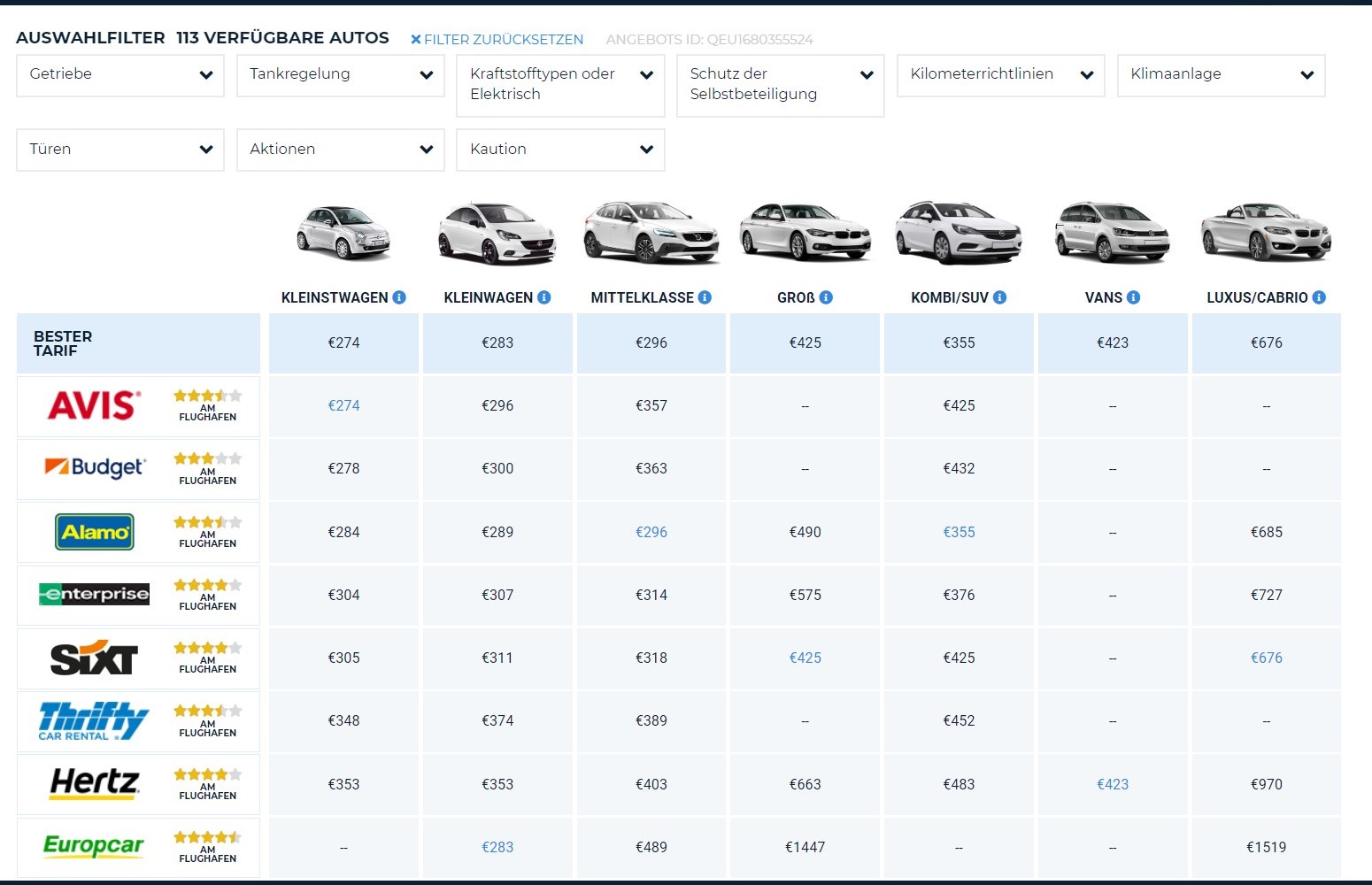Expand the Klimaanlage filter

[x=1222, y=75]
